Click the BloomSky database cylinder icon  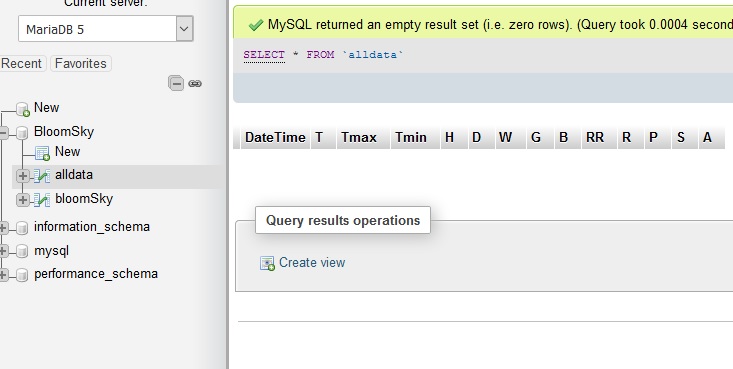pyautogui.click(x=22, y=133)
